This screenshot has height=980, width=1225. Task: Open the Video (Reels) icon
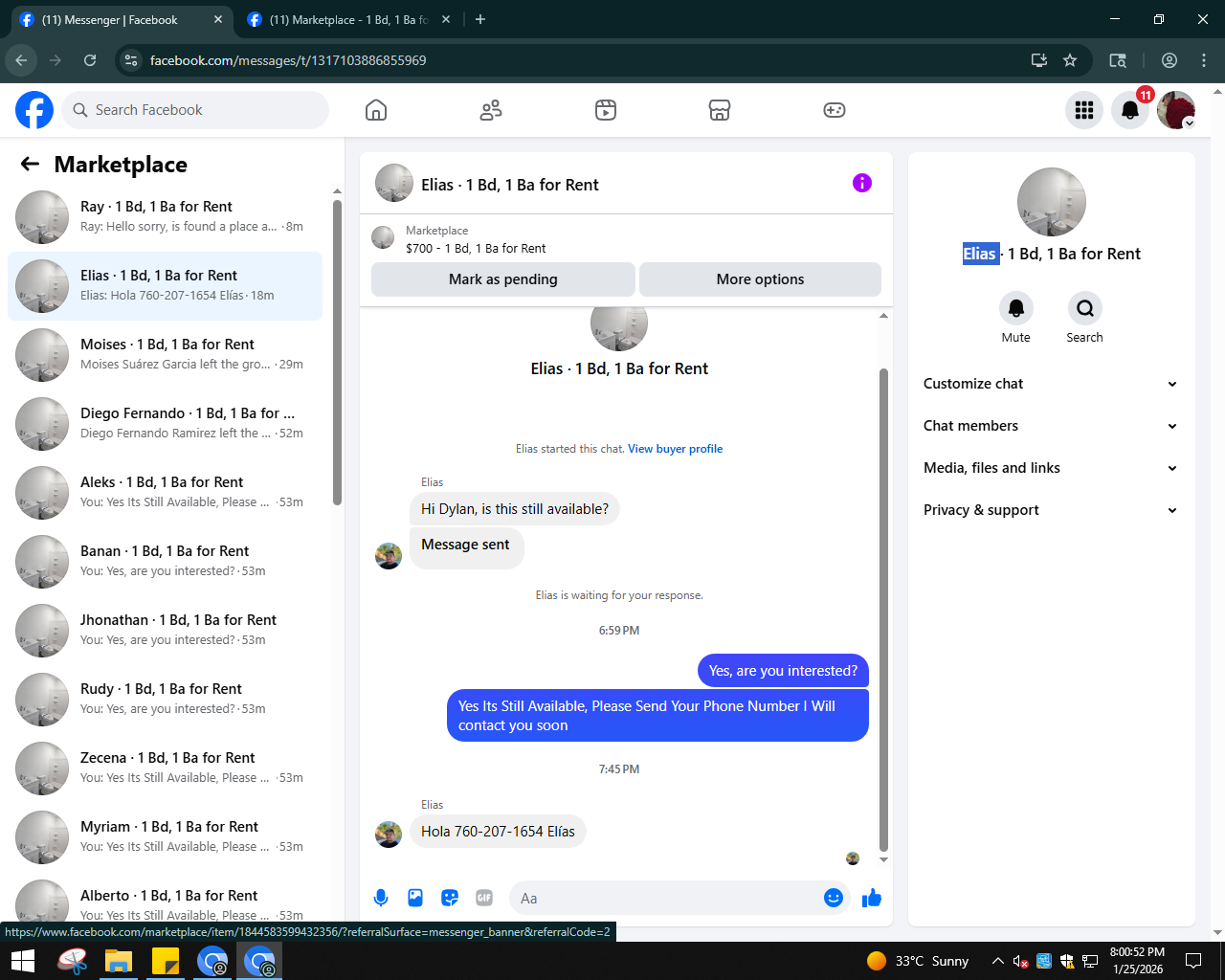[606, 110]
